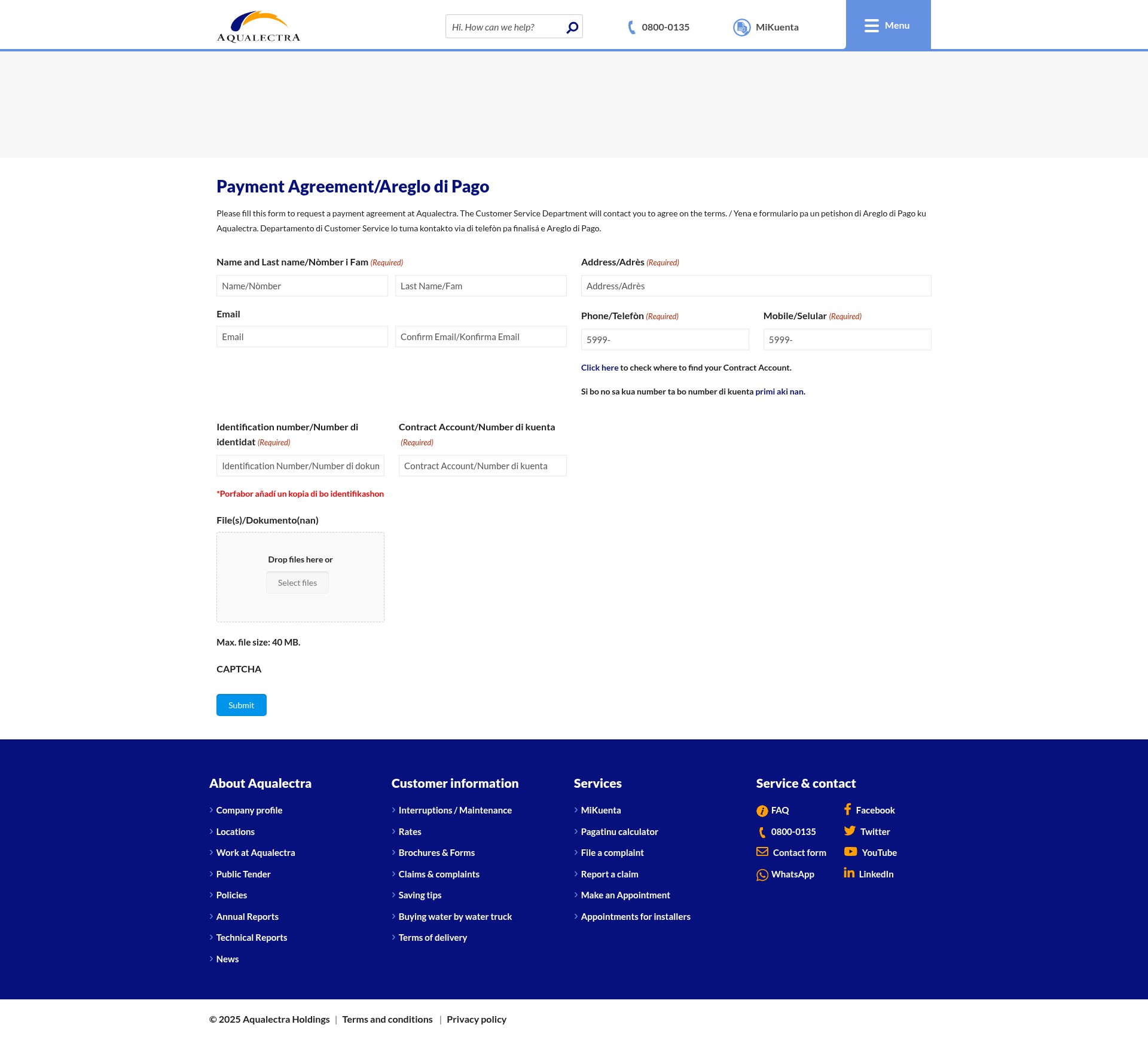Open Make an Appointment link

(625, 895)
